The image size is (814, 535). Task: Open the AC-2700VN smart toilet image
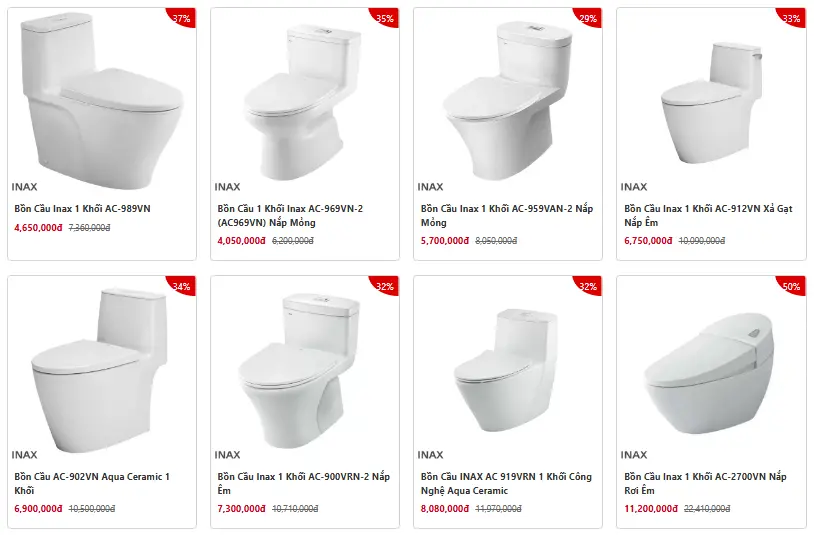click(x=711, y=360)
